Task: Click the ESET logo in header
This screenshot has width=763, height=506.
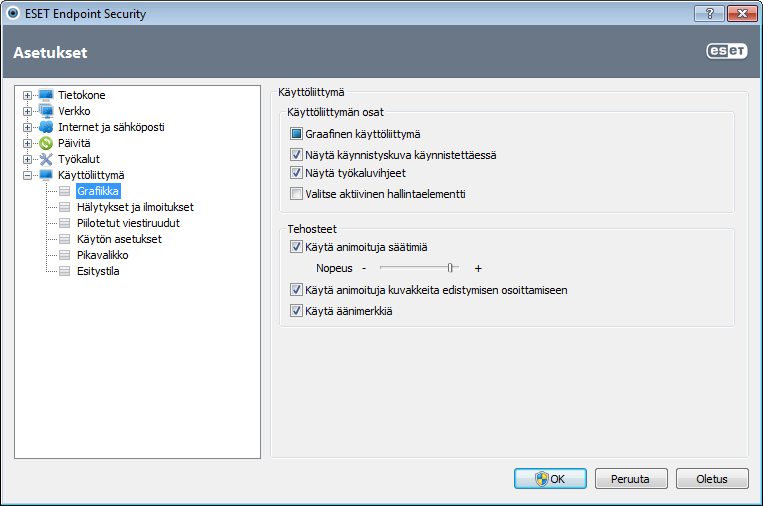Action: tap(727, 51)
